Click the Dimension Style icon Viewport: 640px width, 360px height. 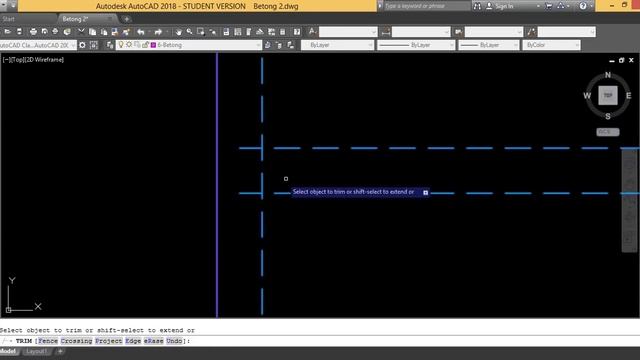click(x=386, y=32)
